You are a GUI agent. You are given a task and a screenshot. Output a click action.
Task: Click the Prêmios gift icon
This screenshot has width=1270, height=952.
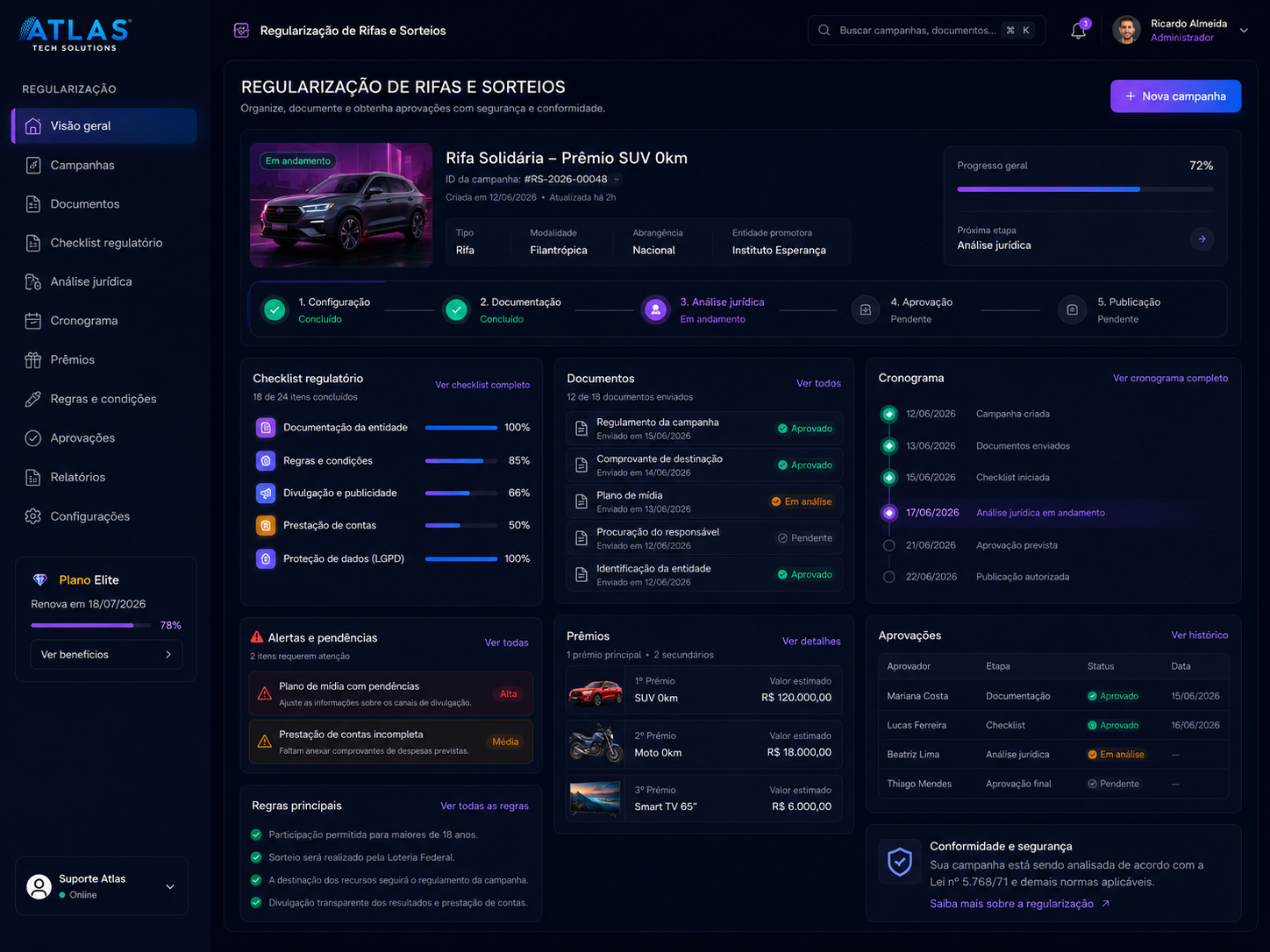click(x=33, y=359)
